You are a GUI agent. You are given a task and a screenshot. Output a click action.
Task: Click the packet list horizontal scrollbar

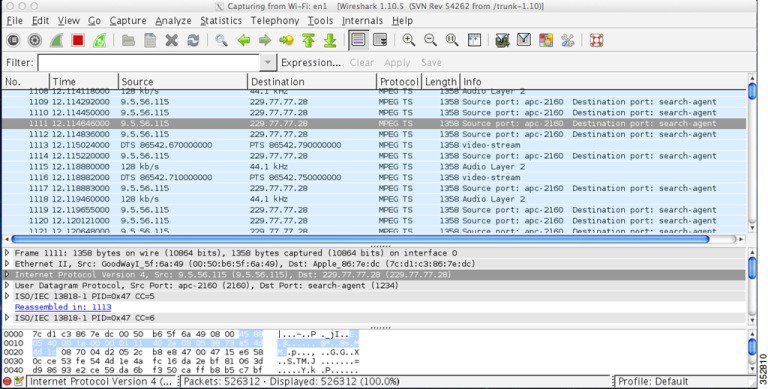pyautogui.click(x=360, y=239)
